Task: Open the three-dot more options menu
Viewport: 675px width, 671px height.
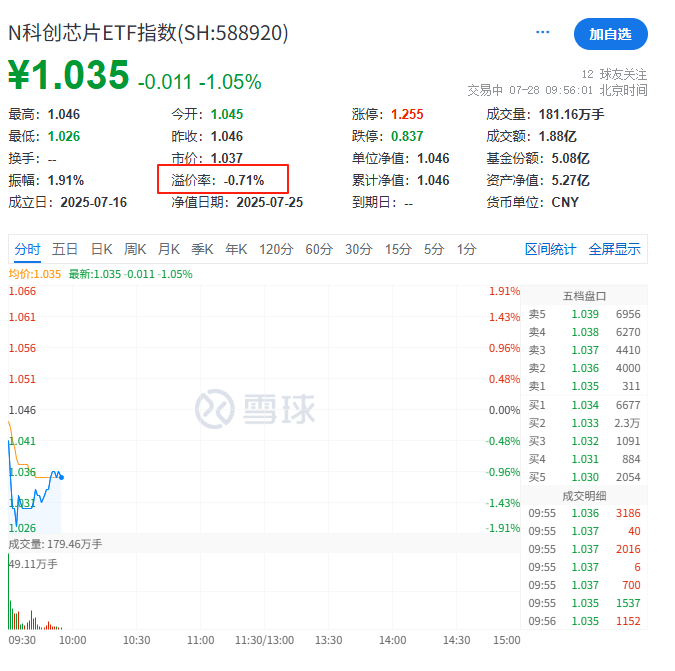Action: [x=542, y=32]
